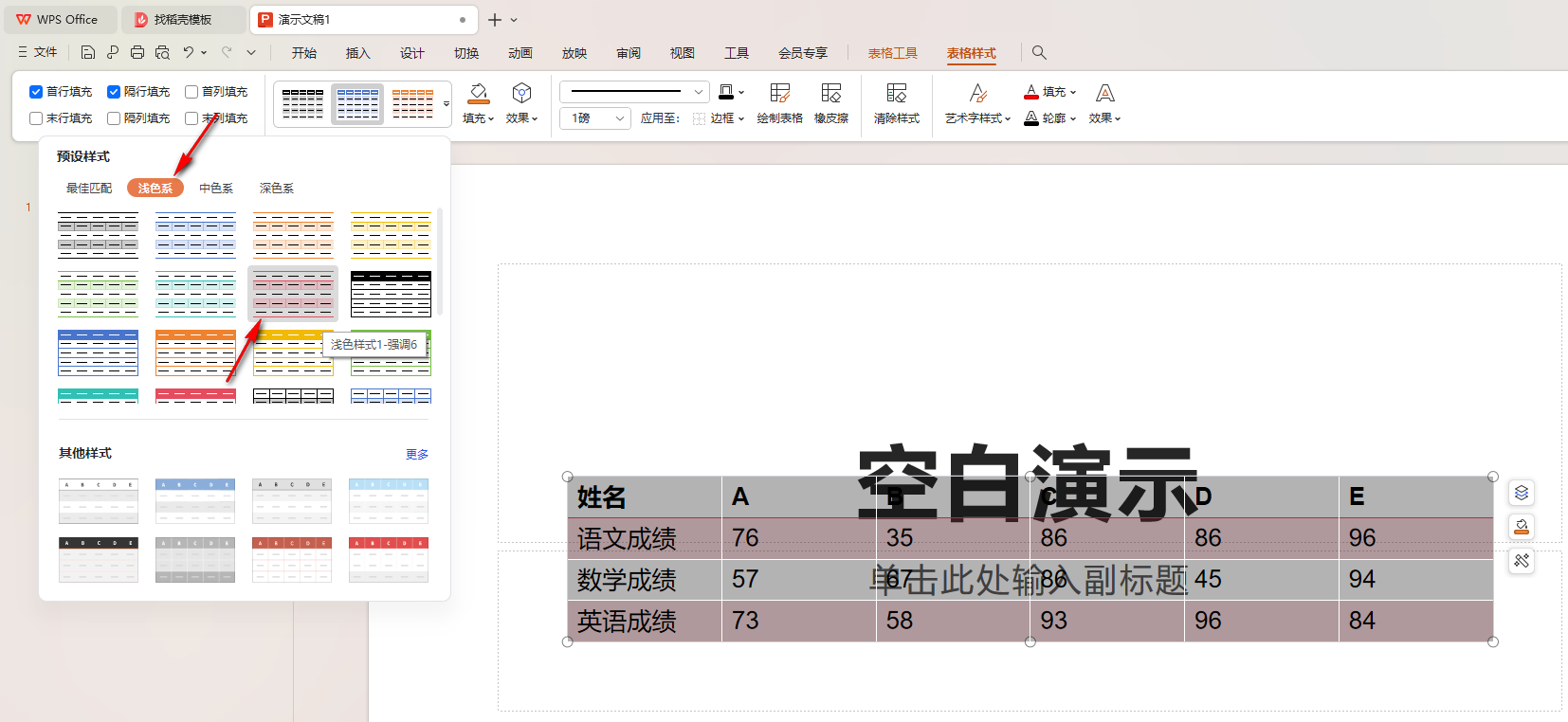Open the 1磅 line weight dropdown
The image size is (1568, 722).
point(619,118)
